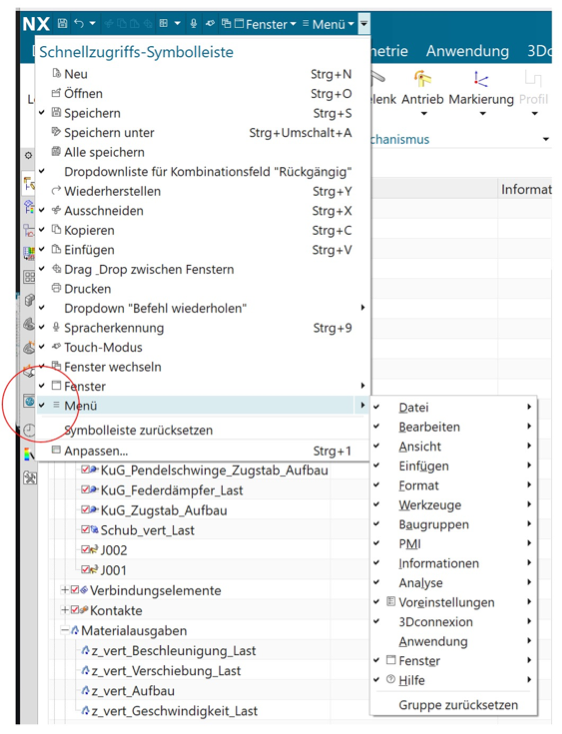This screenshot has width=562, height=734.
Task: Open the repeat command dropdown arrow
Action: tap(177, 23)
